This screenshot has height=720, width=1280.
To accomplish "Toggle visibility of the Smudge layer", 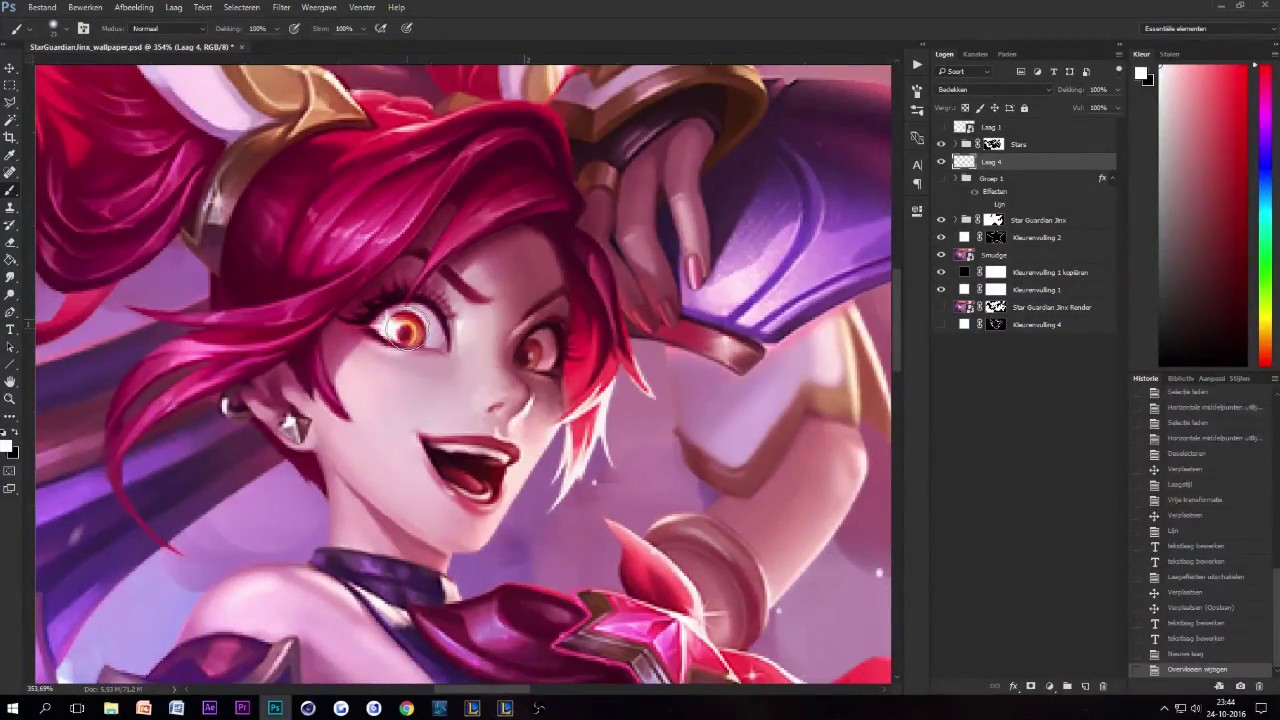I will 941,254.
